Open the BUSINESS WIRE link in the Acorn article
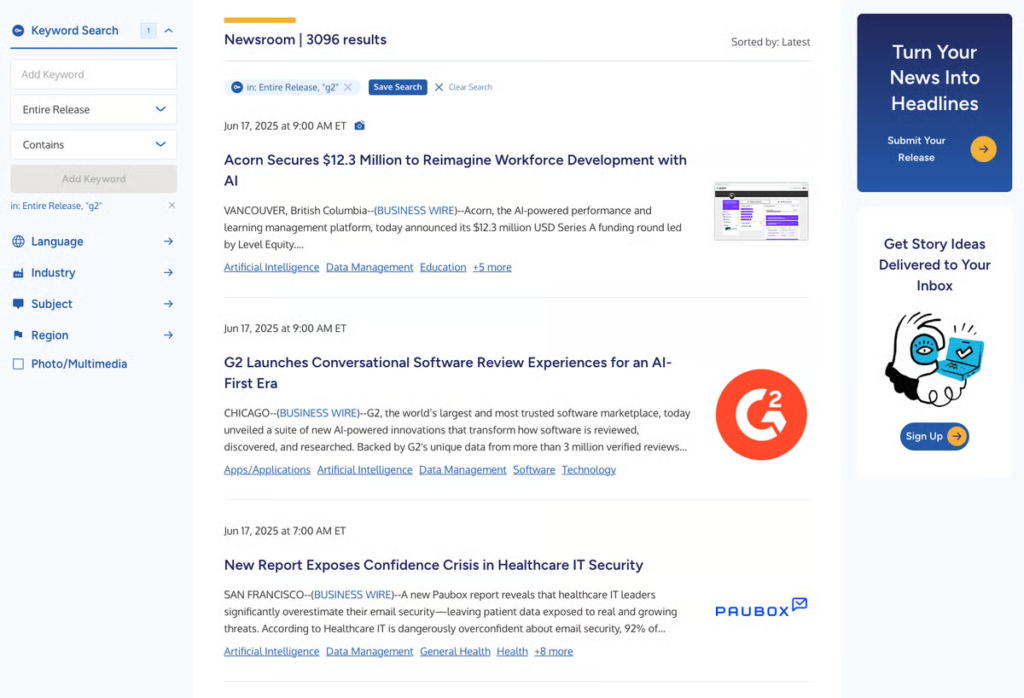This screenshot has height=698, width=1024. click(415, 210)
